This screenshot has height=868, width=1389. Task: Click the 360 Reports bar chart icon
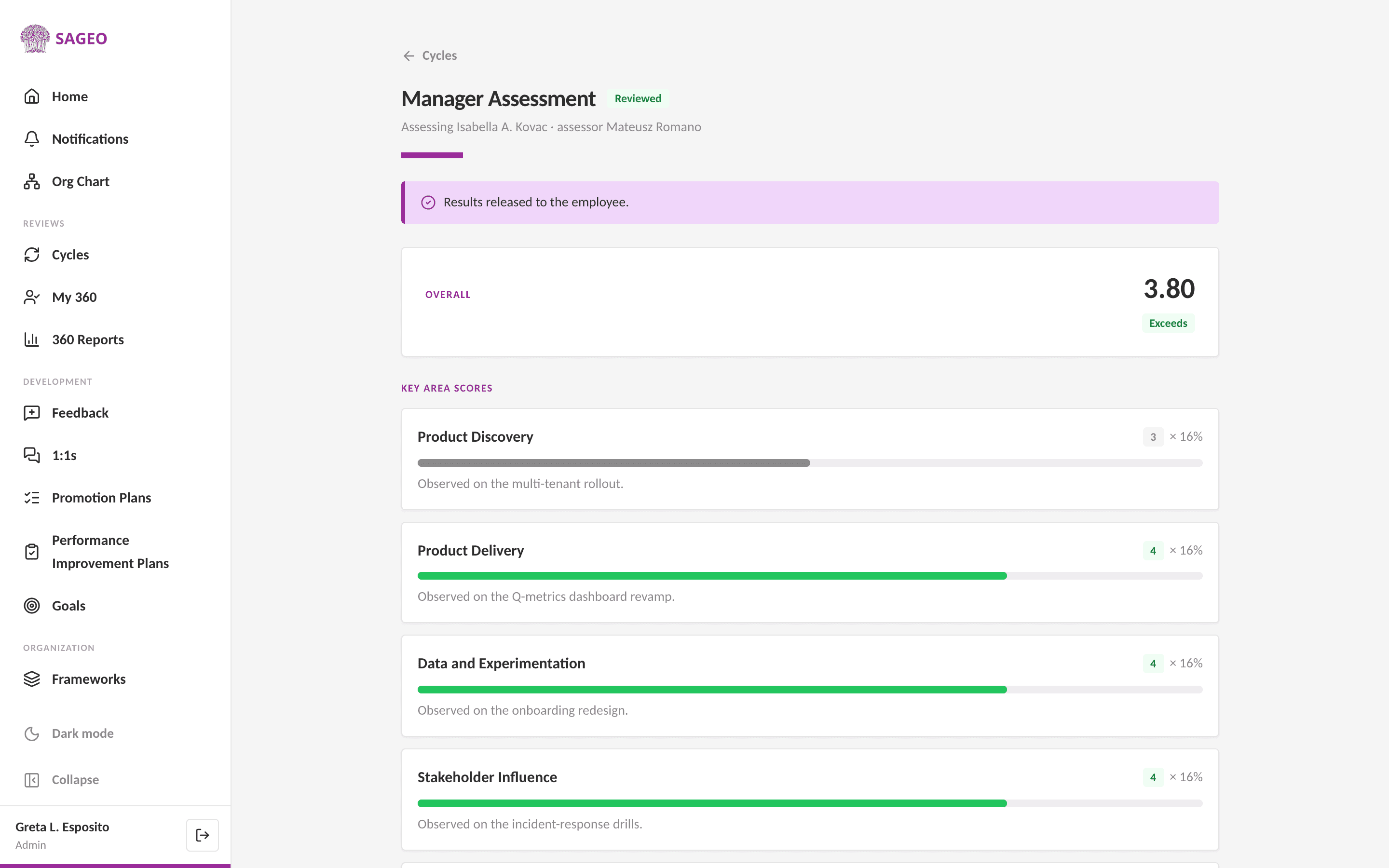click(31, 339)
